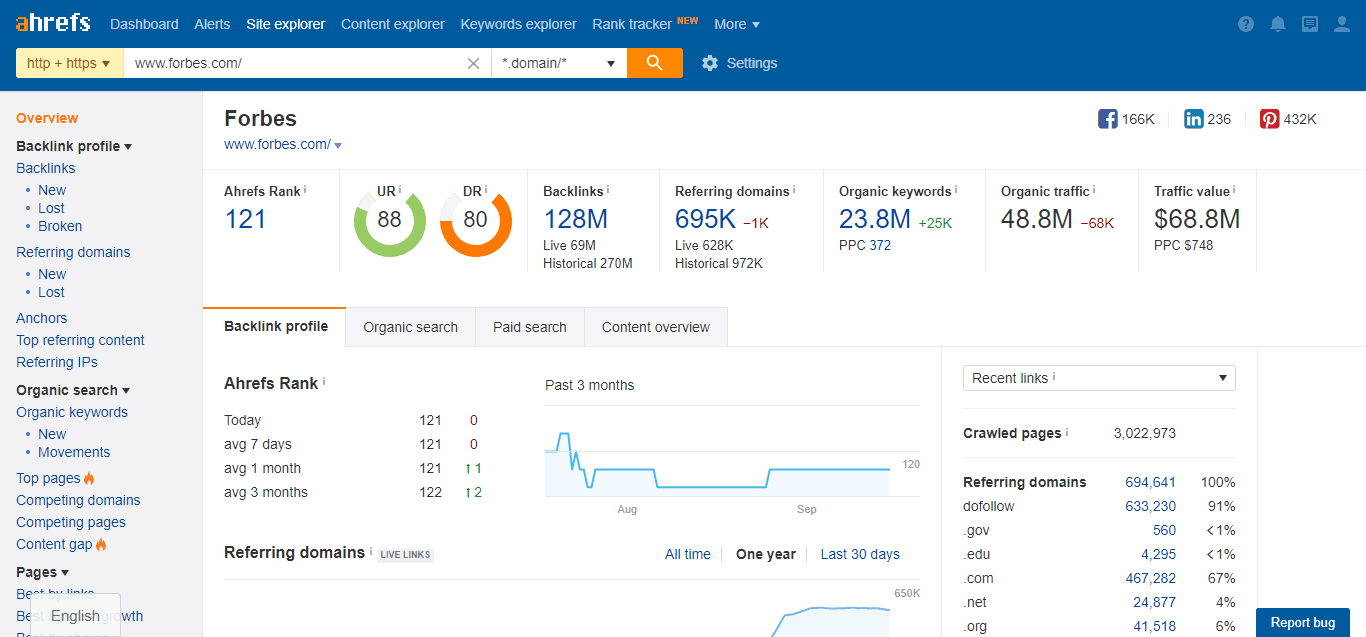
Task: Open the notifications bell icon
Action: tap(1278, 24)
